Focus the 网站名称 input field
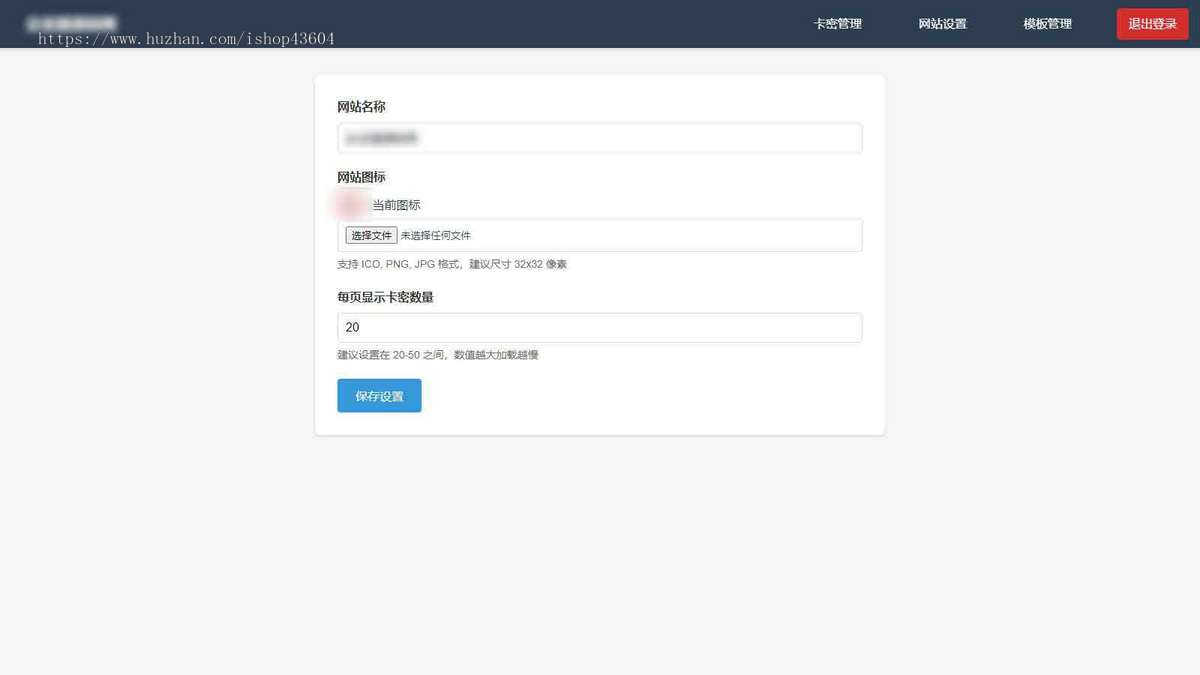Image resolution: width=1200 pixels, height=675 pixels. click(600, 138)
